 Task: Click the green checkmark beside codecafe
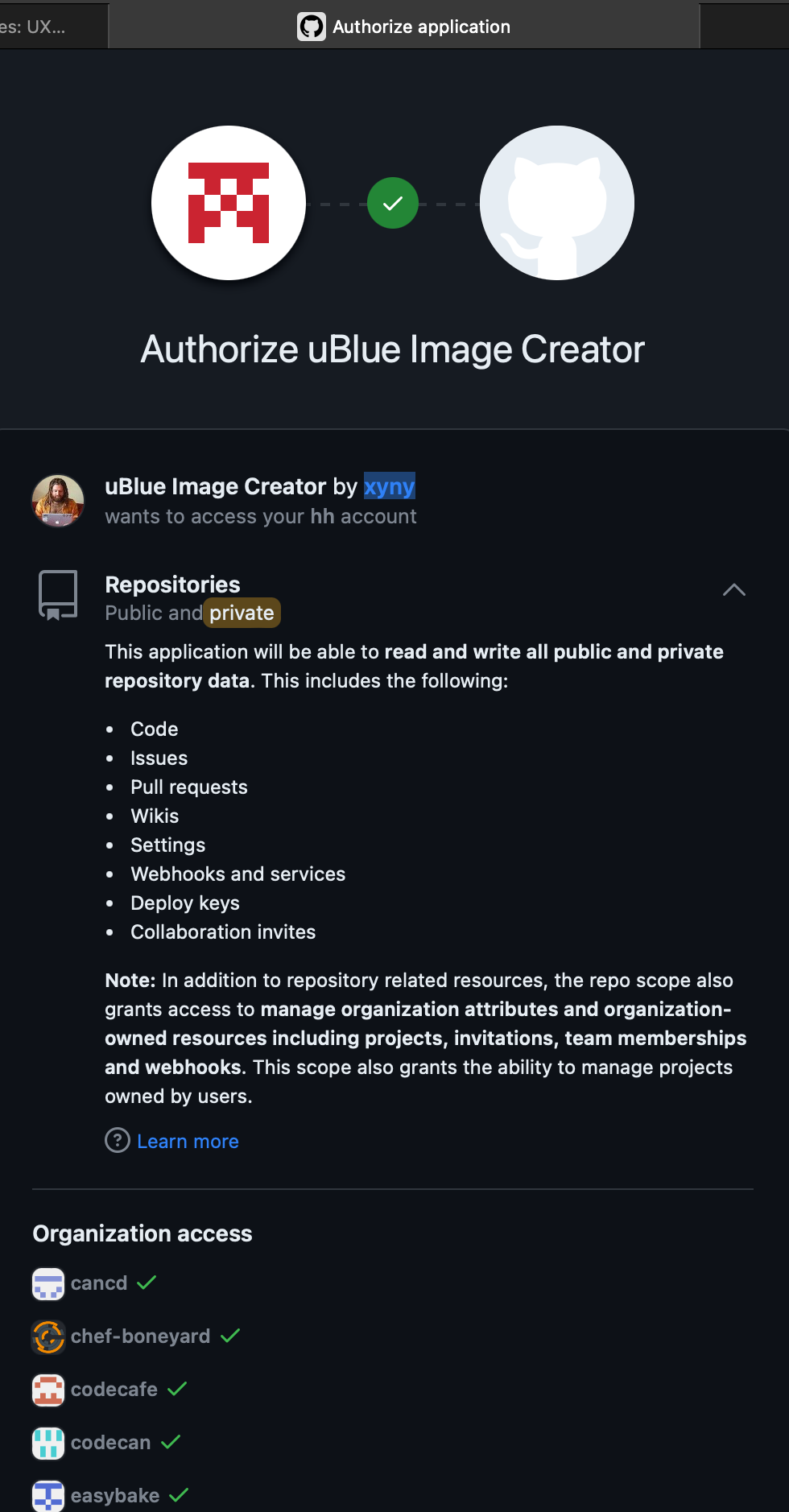[177, 1388]
